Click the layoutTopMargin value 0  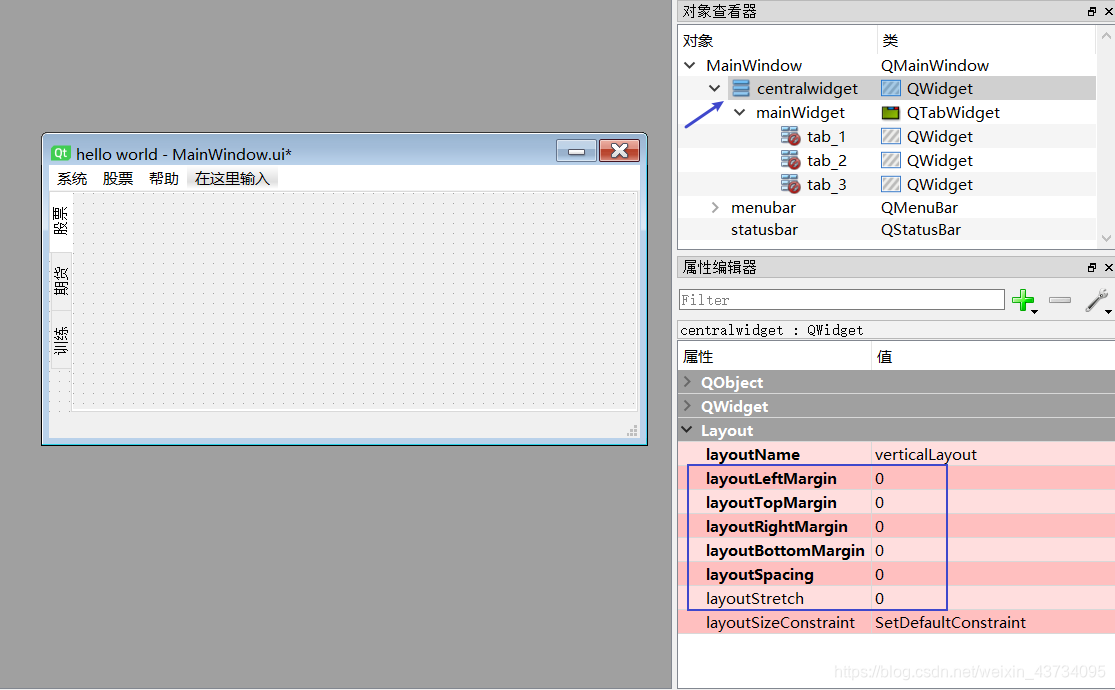880,503
